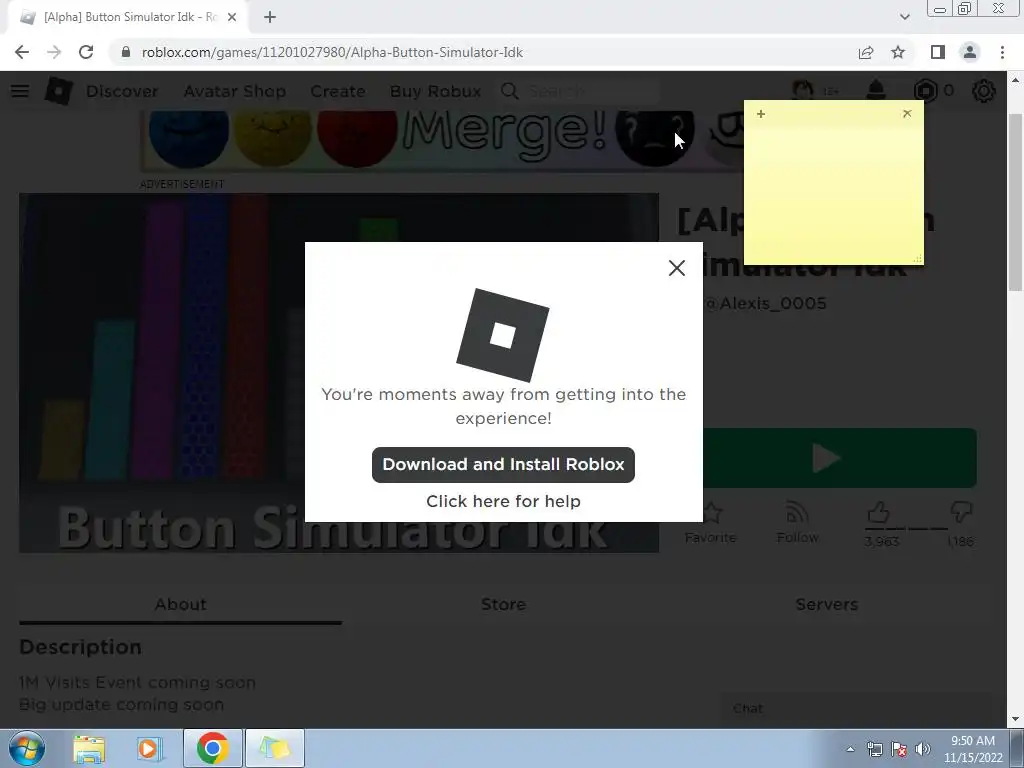Open Chrome side panel icon

tap(938, 52)
